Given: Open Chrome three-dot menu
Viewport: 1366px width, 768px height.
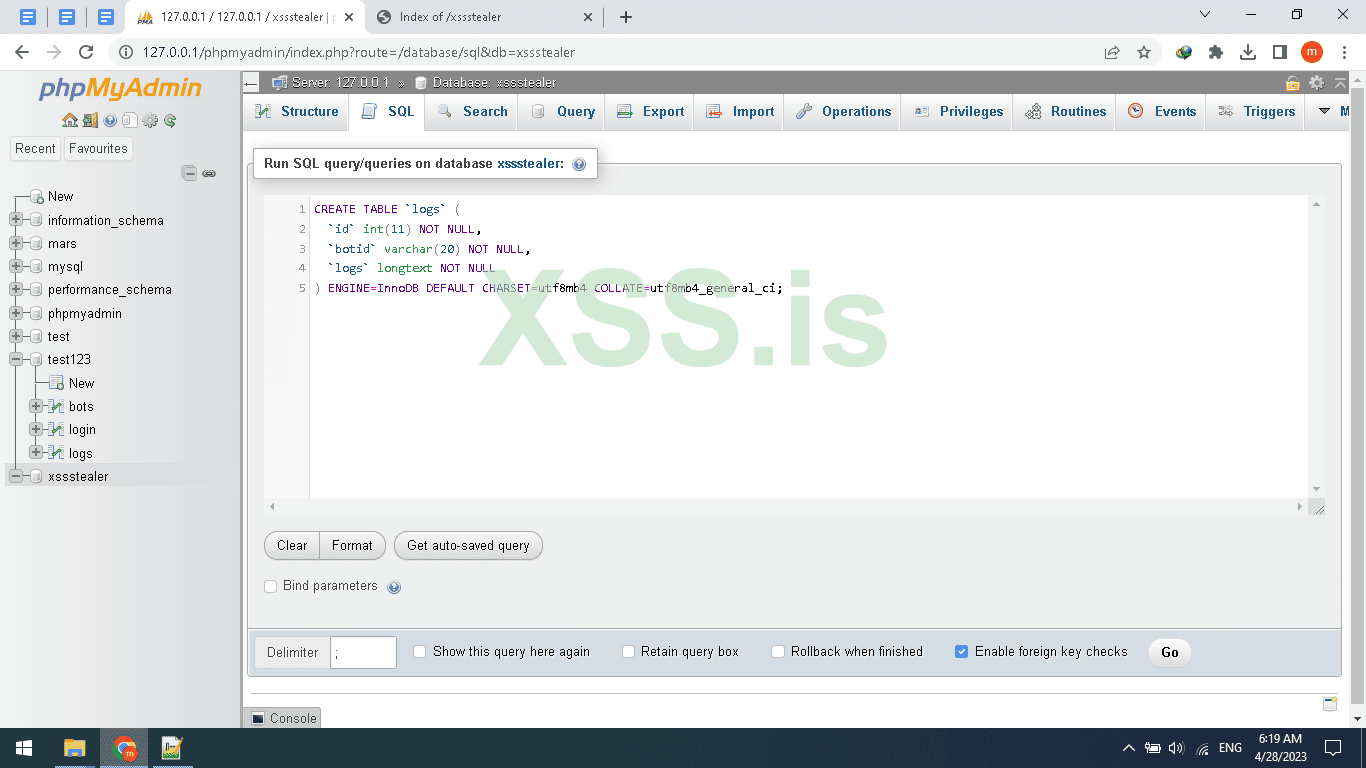Looking at the screenshot, I should tap(1343, 52).
